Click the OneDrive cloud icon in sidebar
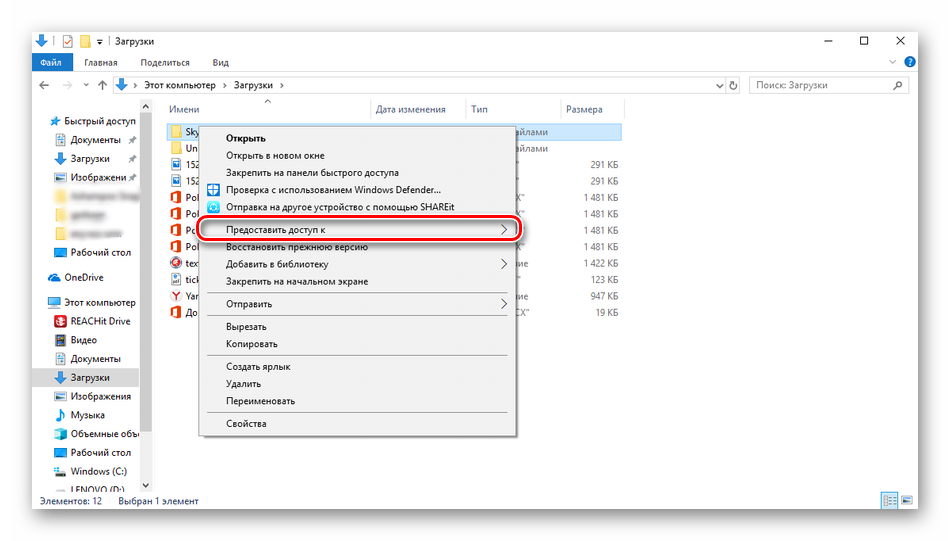This screenshot has height=541, width=950. point(56,278)
